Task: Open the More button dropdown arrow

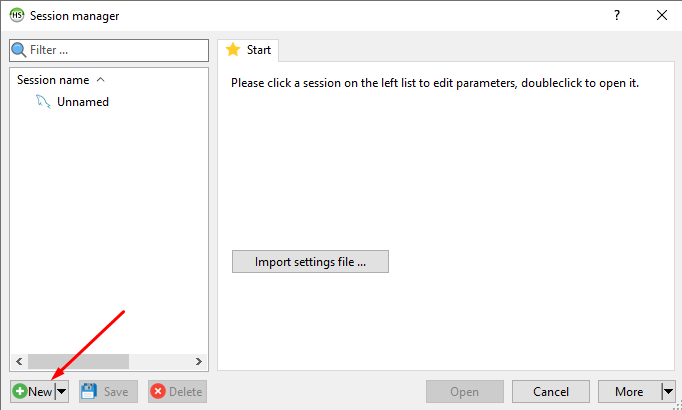Action: [668, 392]
